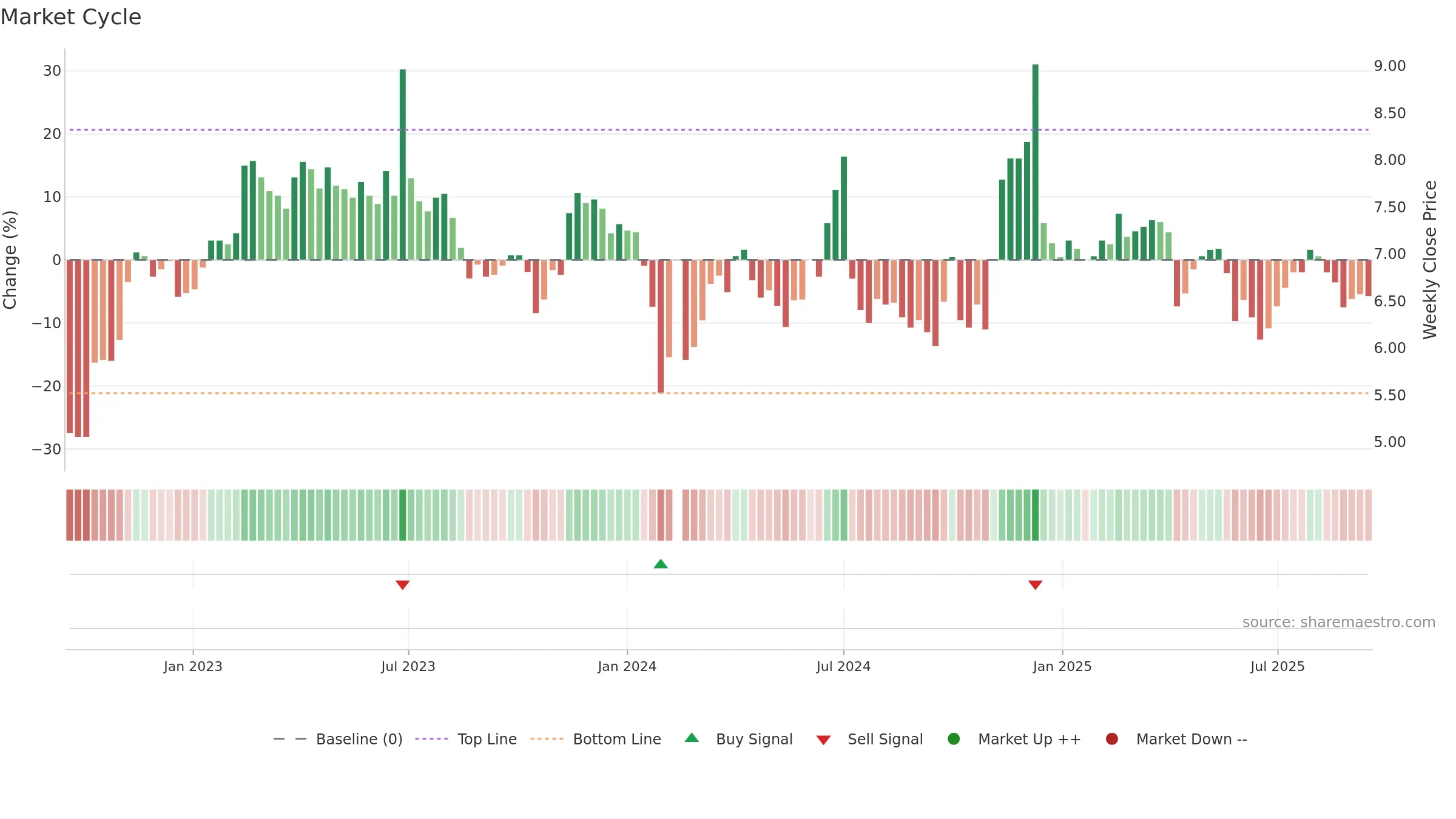
Task: Click the Sell Signal marker before Jan 2025
Action: click(1036, 585)
